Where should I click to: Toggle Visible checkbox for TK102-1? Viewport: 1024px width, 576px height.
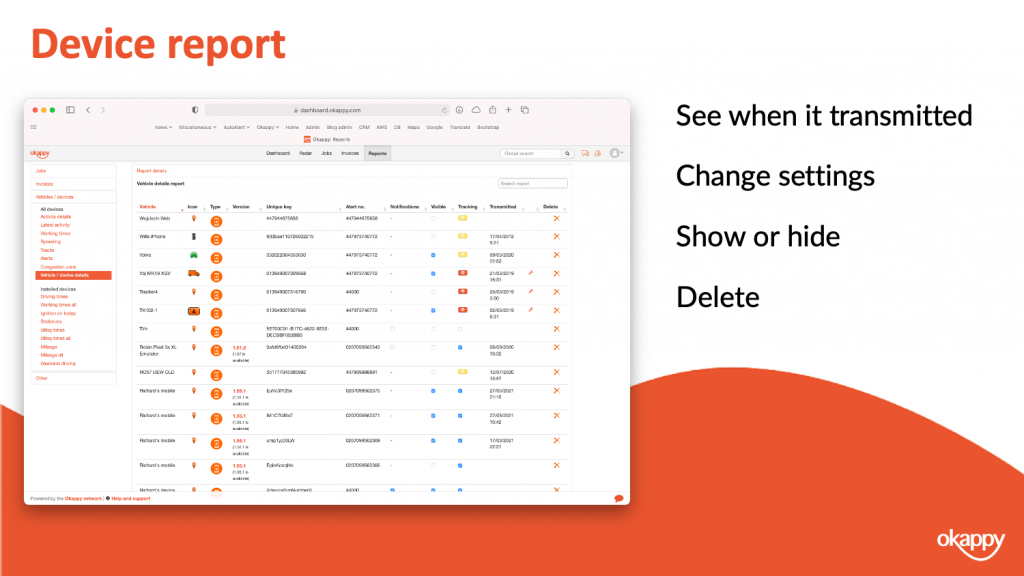click(433, 310)
